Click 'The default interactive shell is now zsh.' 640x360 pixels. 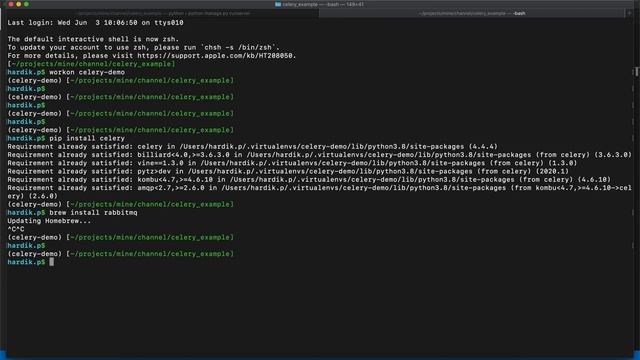coord(93,39)
